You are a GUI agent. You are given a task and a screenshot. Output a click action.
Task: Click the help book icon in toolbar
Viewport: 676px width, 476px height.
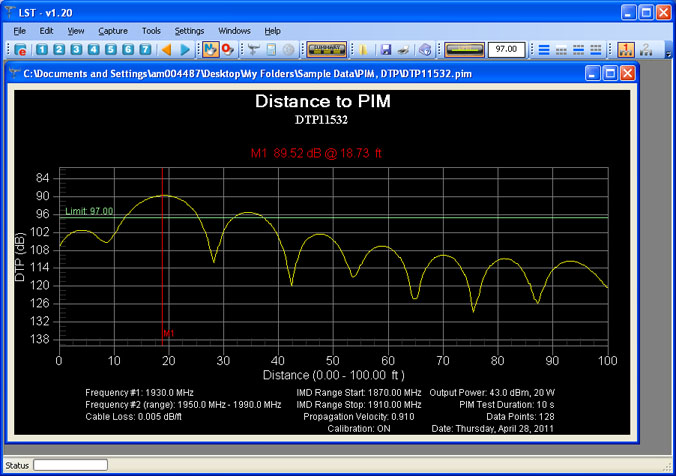[425, 50]
